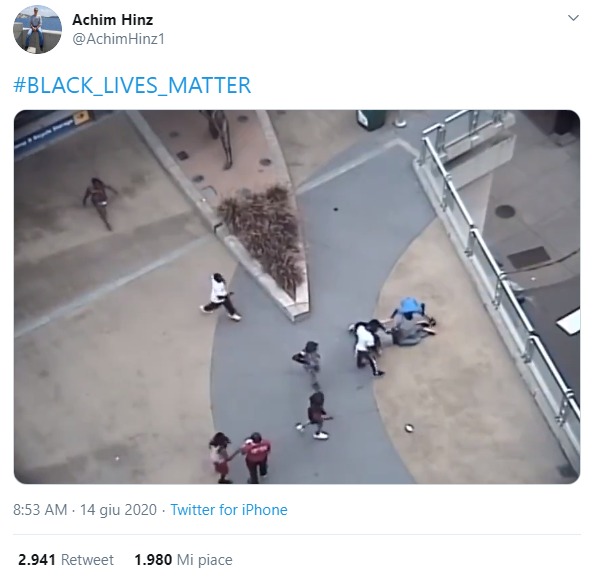Screen dimensions: 593x583
Task: Expand the tweet options chevron menu
Action: [x=573, y=18]
